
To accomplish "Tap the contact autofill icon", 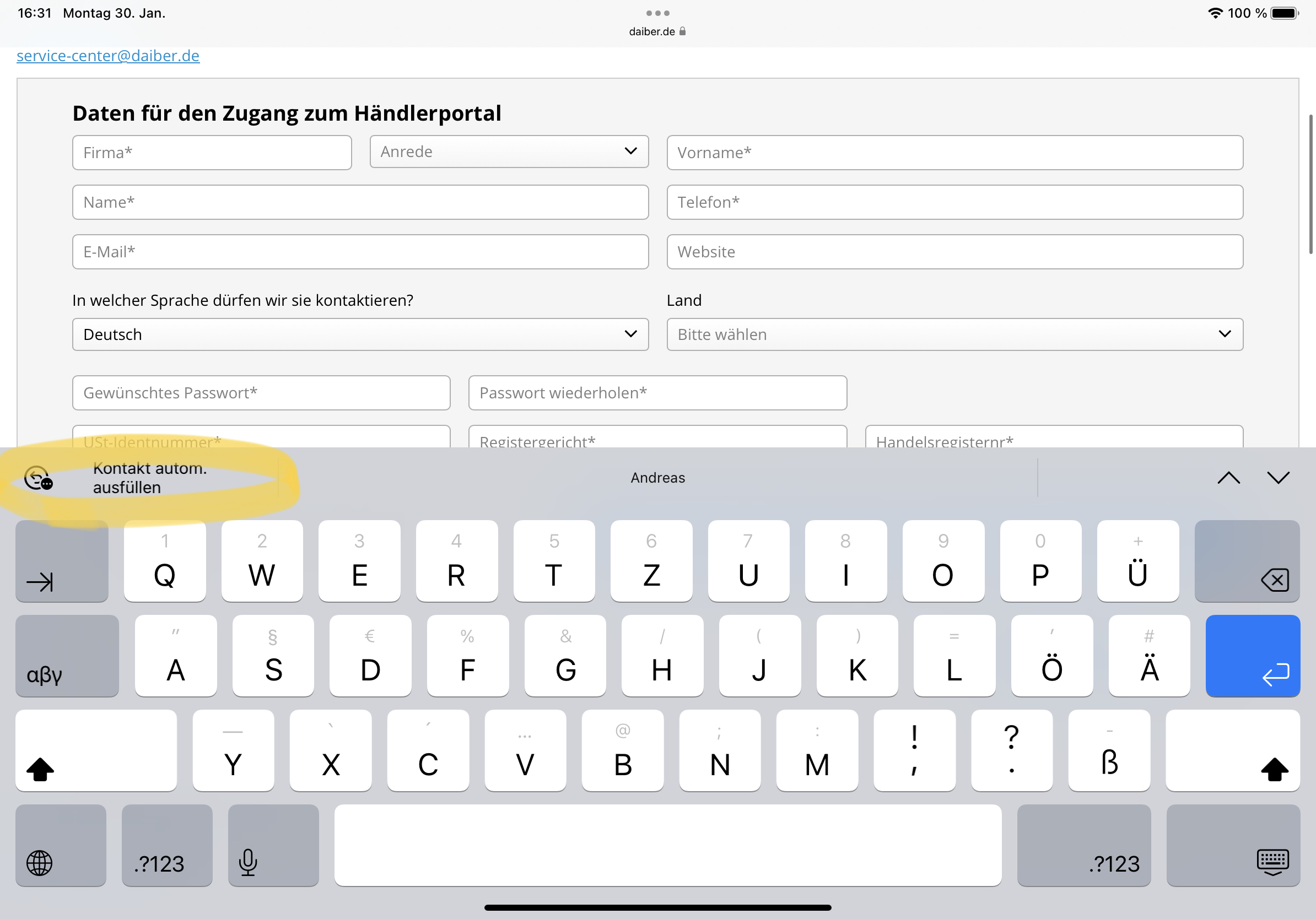I will (x=39, y=478).
